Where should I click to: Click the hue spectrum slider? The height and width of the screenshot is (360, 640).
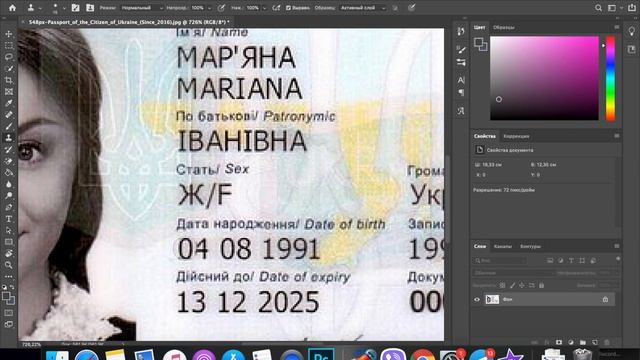[610, 78]
